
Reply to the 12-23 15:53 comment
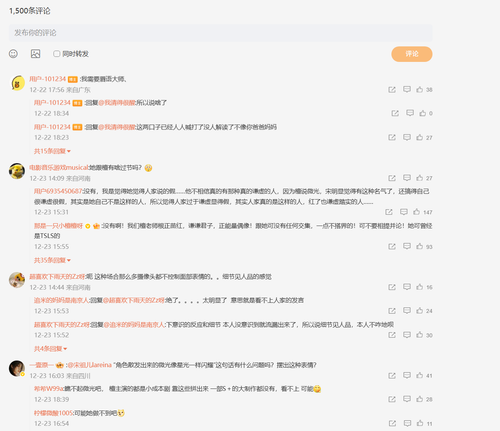click(x=407, y=311)
